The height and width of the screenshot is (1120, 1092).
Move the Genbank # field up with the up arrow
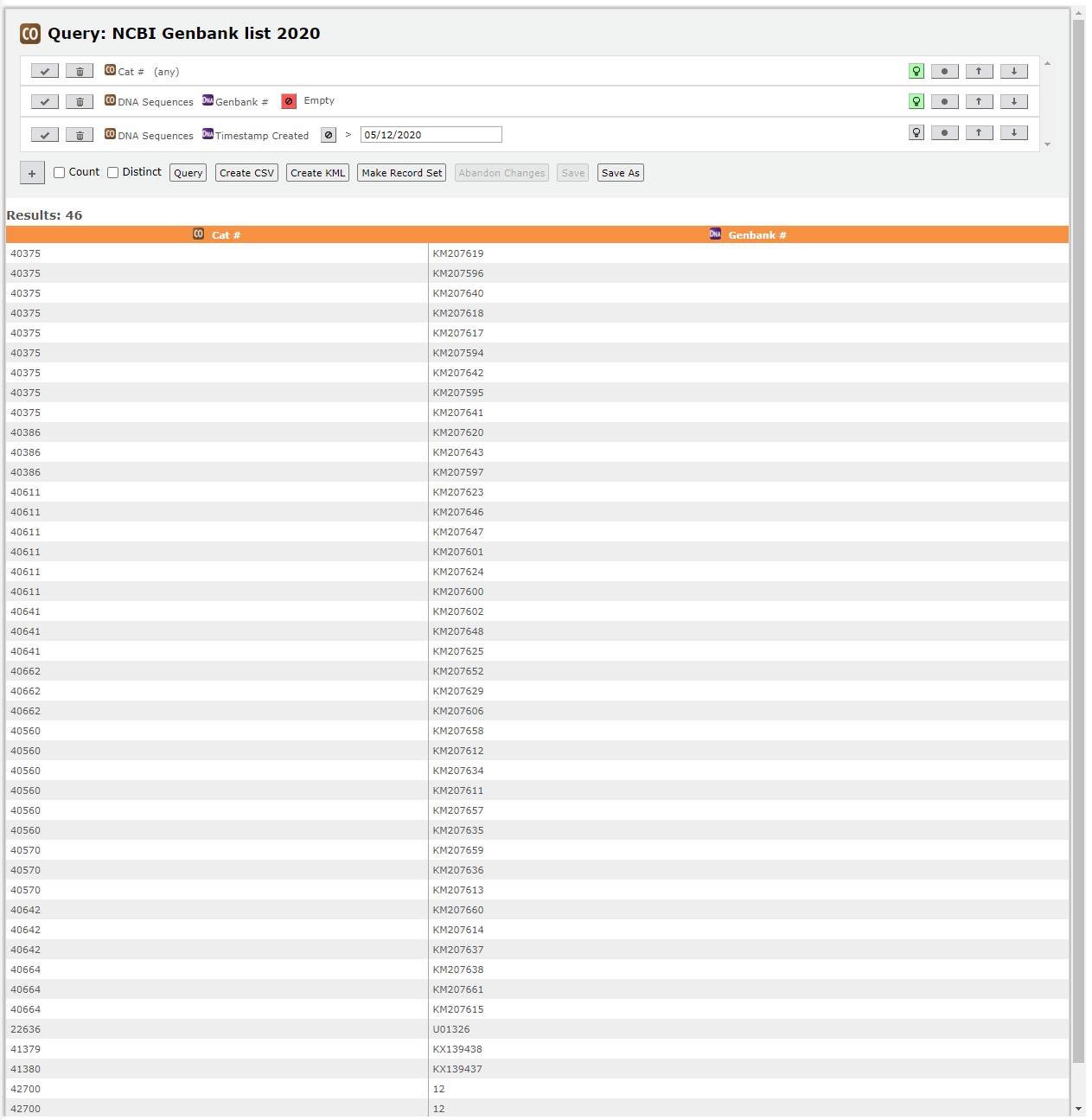pos(979,101)
